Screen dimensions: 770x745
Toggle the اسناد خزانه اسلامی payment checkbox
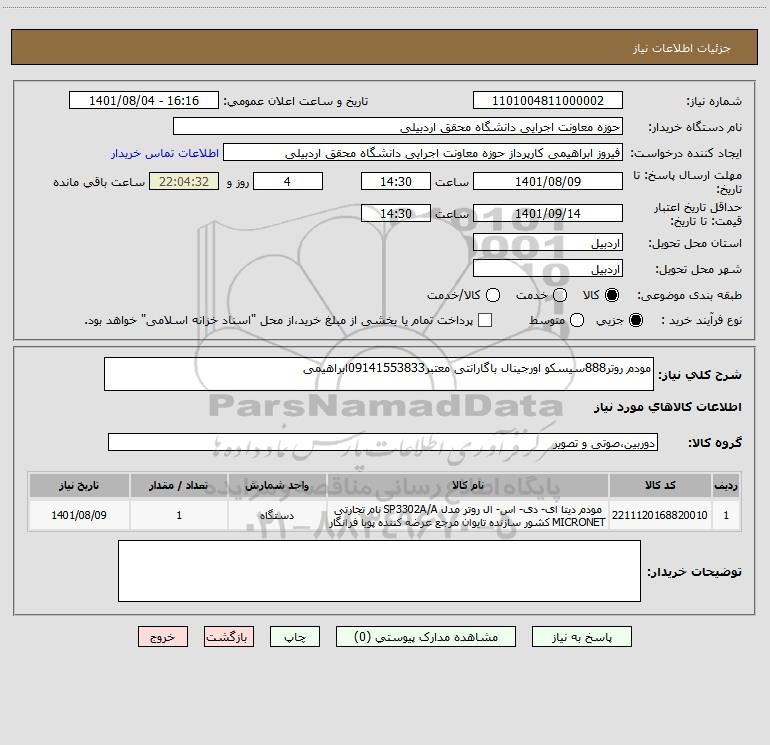click(x=485, y=320)
